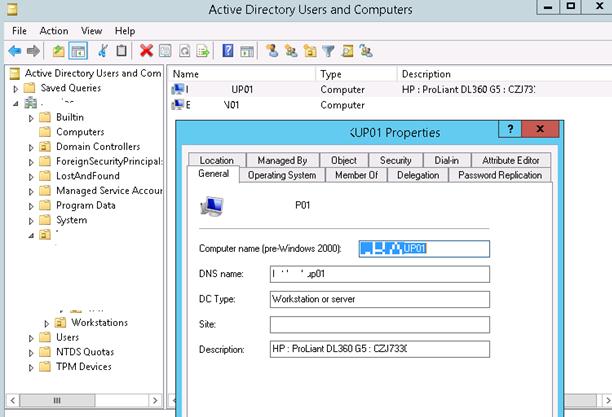The width and height of the screenshot is (612, 417).
Task: Click the Back arrow in the toolbar
Action: tap(14, 51)
